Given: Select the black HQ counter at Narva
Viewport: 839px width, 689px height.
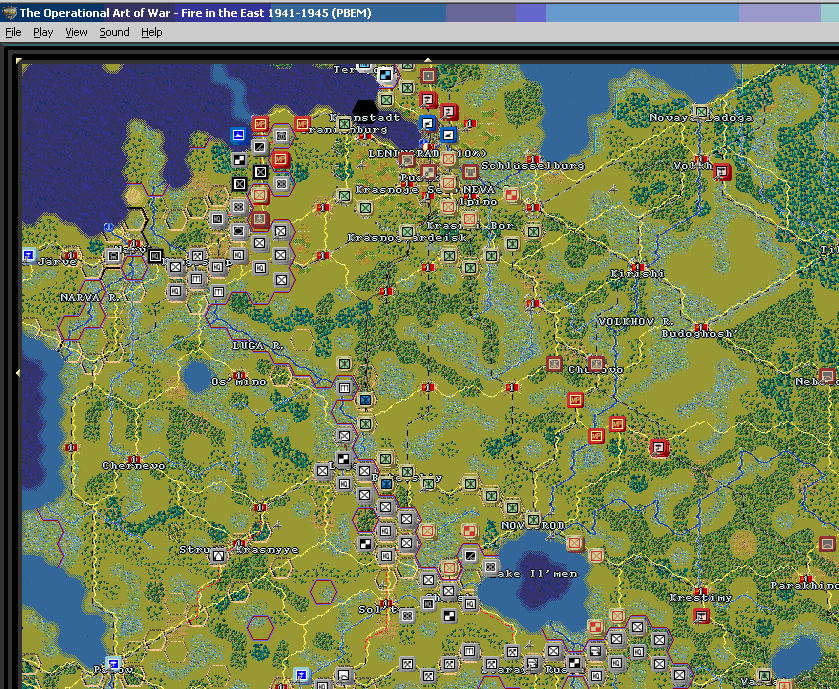Looking at the screenshot, I should 155,256.
